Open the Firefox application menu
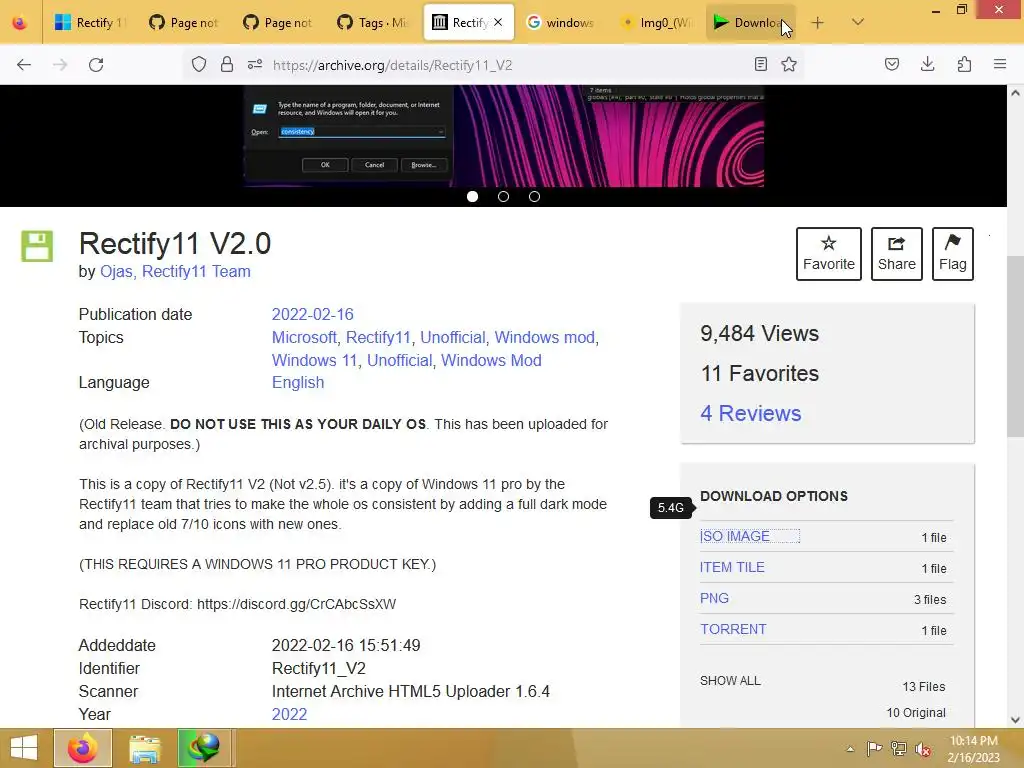The image size is (1024, 768). click(1000, 65)
